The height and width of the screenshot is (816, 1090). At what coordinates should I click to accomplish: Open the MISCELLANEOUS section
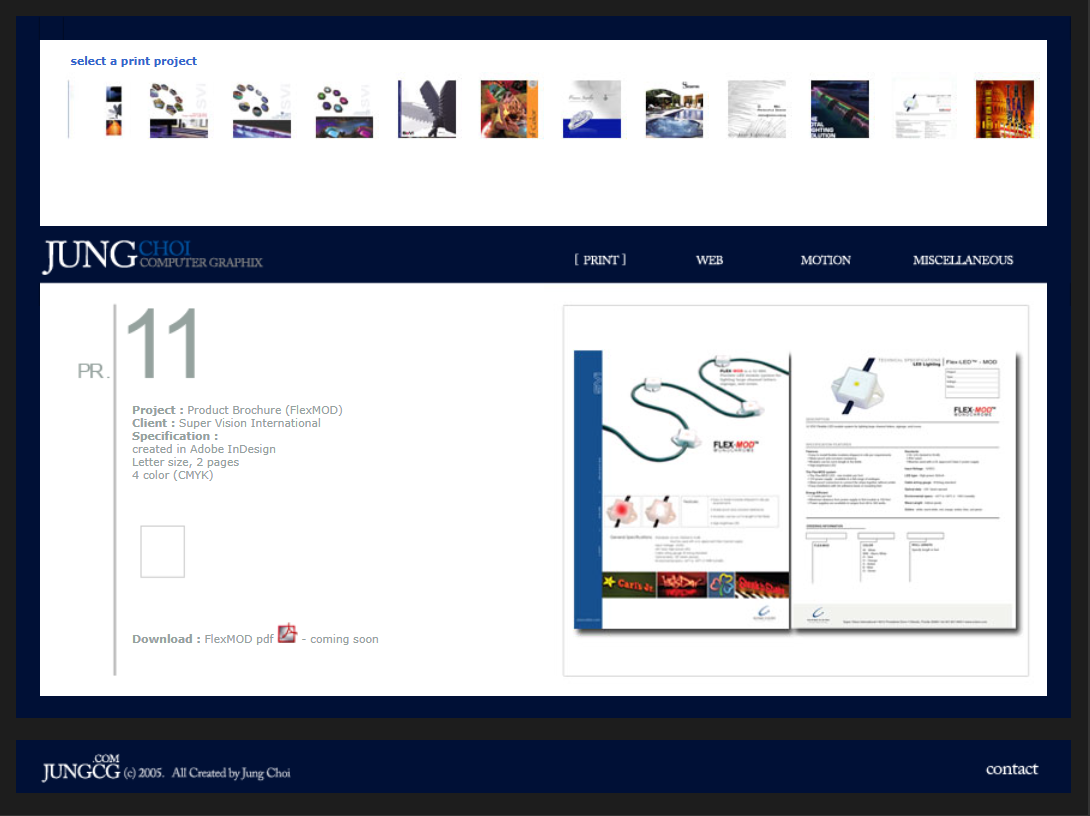pyautogui.click(x=962, y=260)
